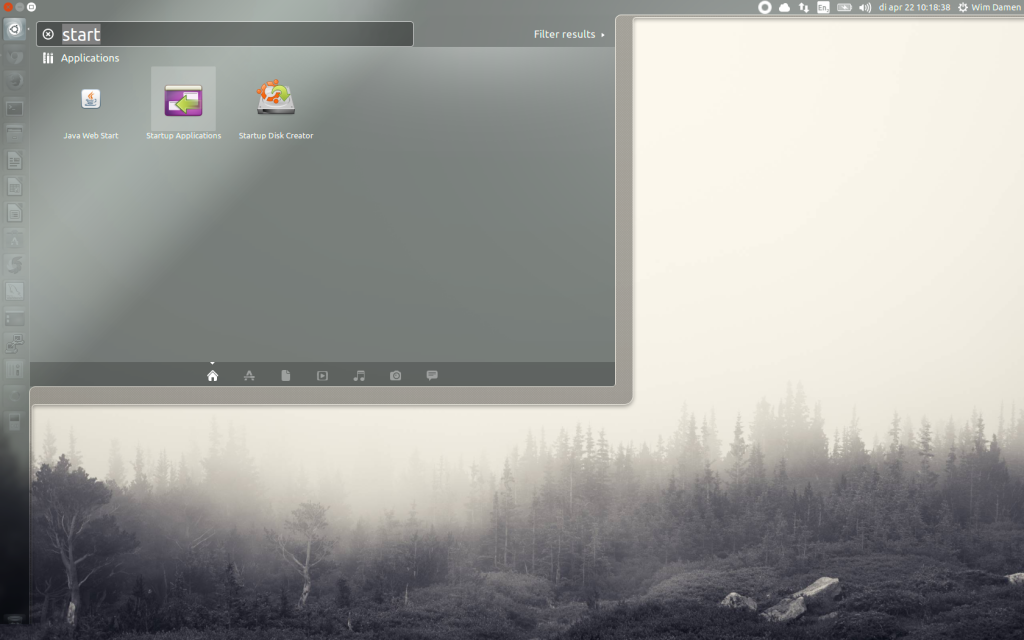This screenshot has width=1024, height=640.
Task: Open the clock calendar menu
Action: tap(914, 7)
